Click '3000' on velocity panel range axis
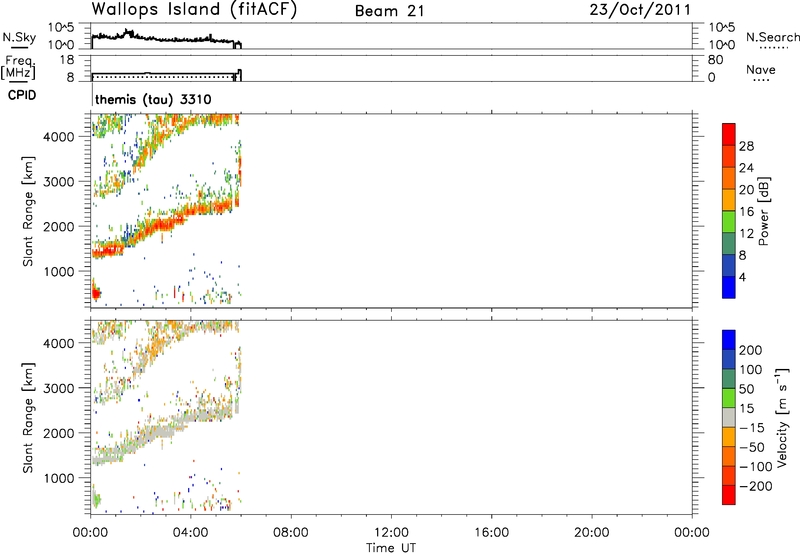Screen dimensions: 800x554 point(59,388)
